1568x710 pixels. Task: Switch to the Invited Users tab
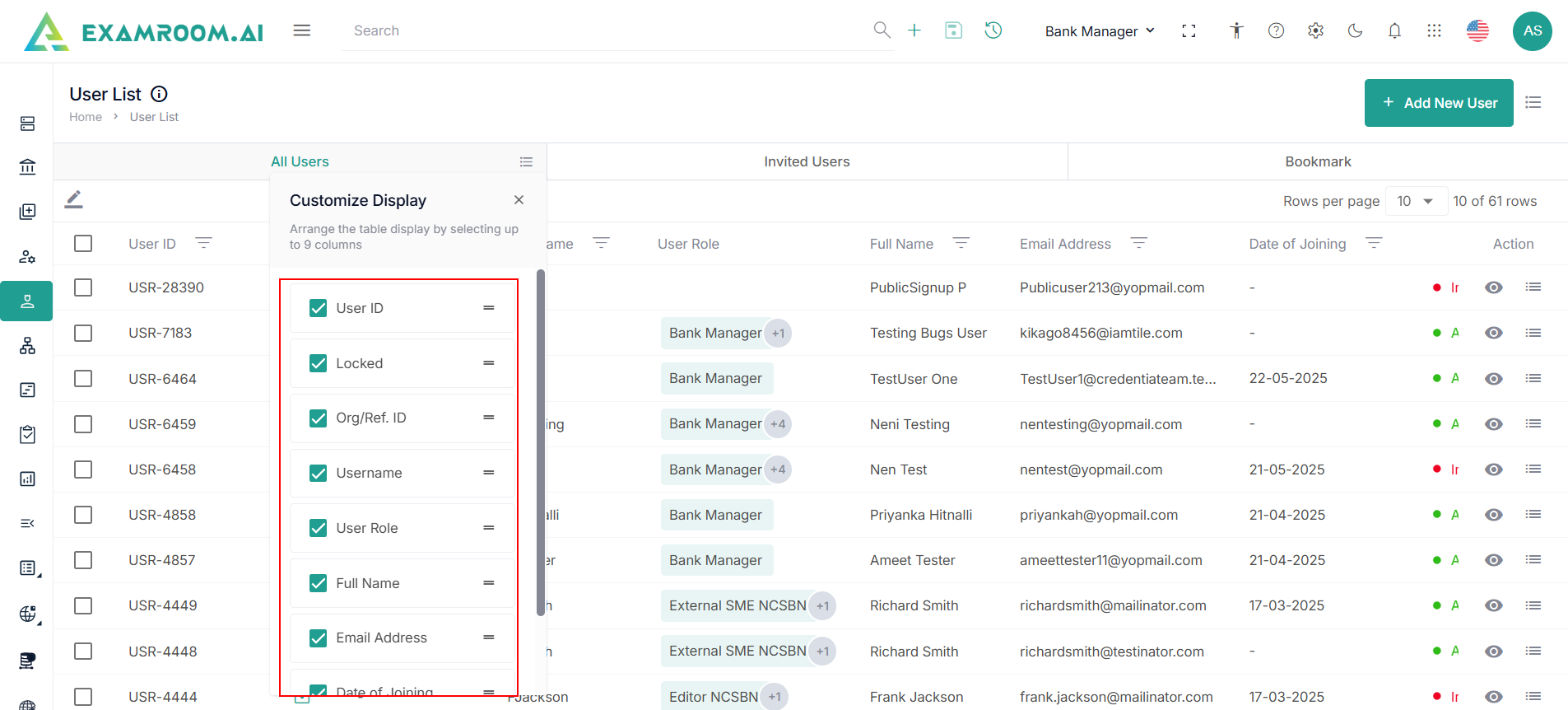[x=807, y=161]
